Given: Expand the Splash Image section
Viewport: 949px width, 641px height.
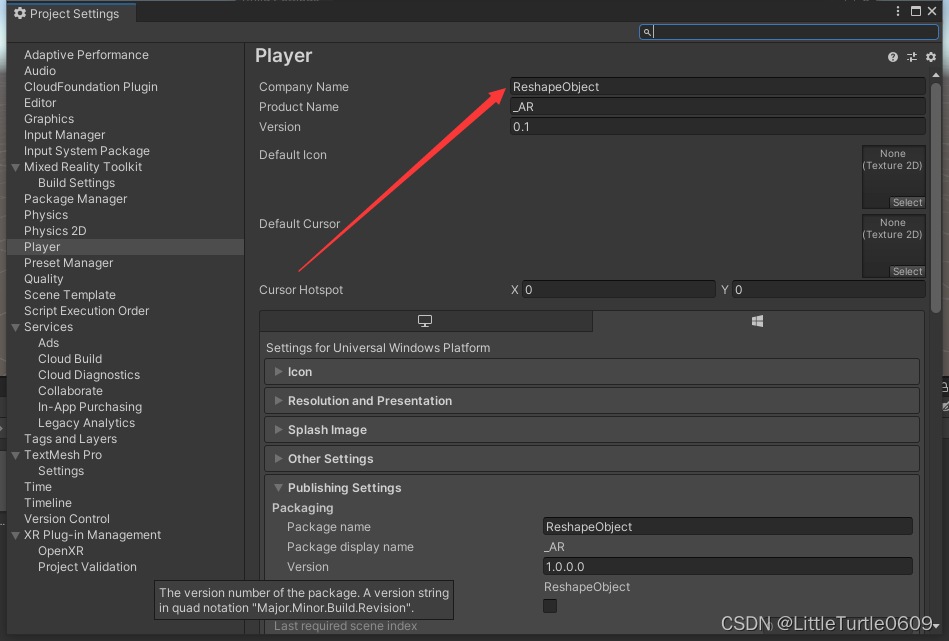Looking at the screenshot, I should (592, 430).
